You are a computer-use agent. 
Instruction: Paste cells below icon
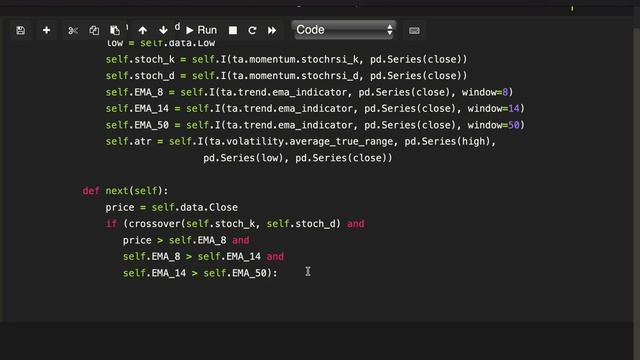pyautogui.click(x=115, y=30)
